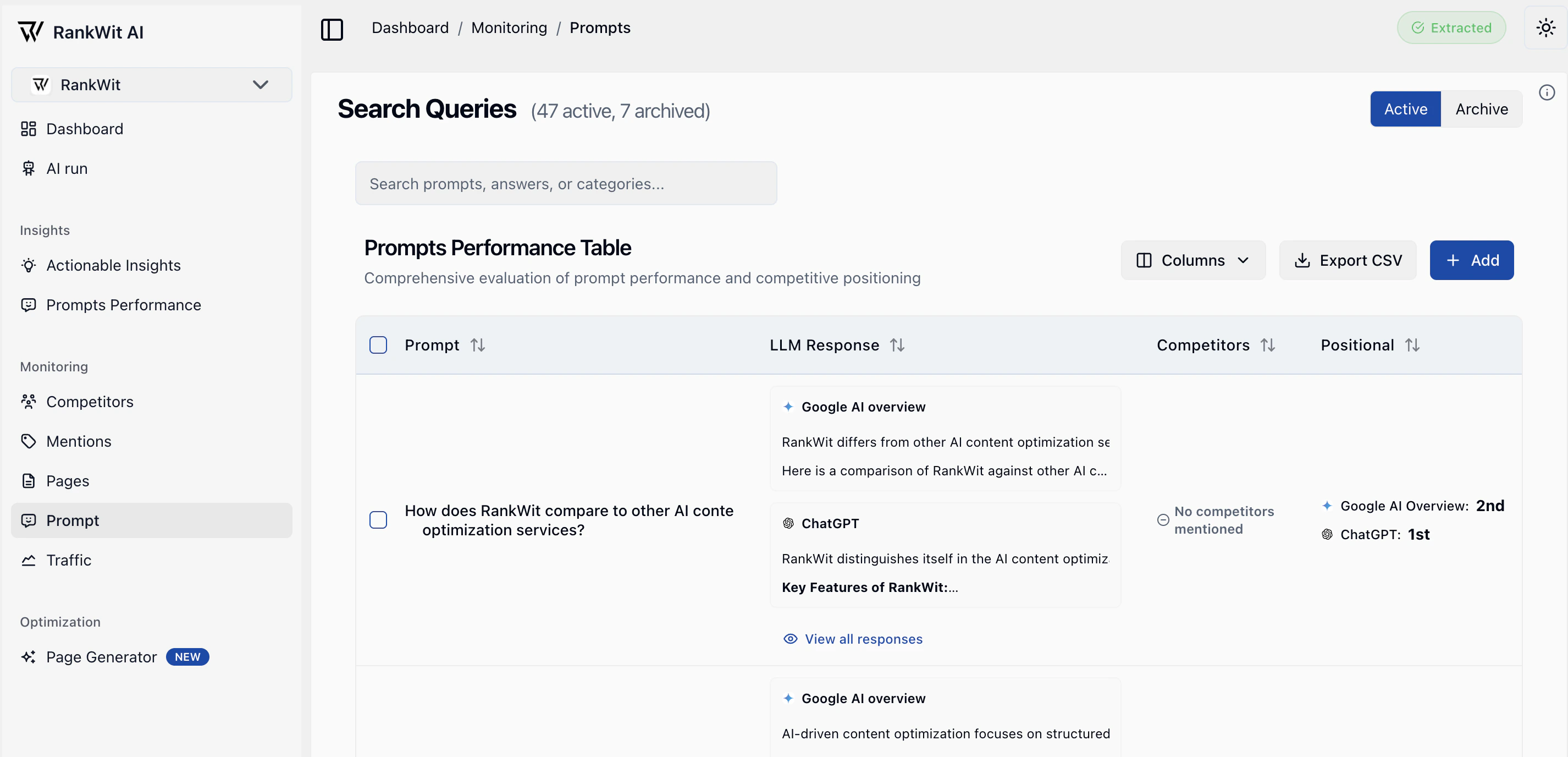This screenshot has height=757, width=1568.
Task: Add a new prompt with Add button
Action: tap(1471, 260)
